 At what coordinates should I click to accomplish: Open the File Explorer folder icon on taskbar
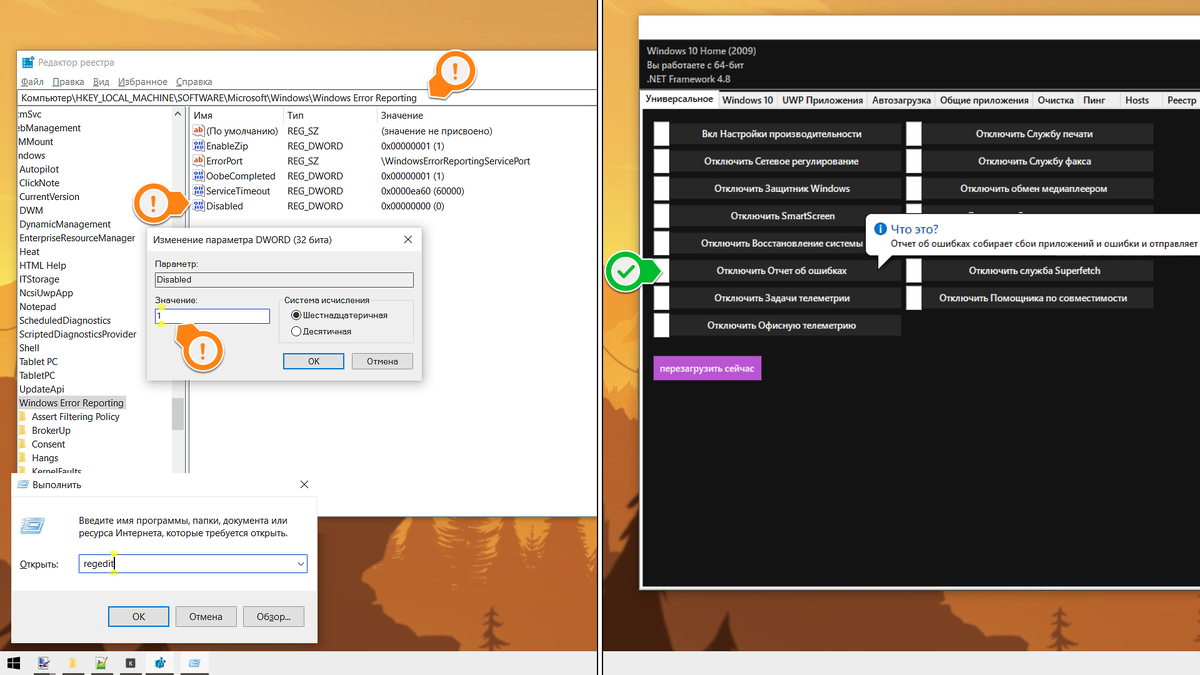tap(73, 662)
